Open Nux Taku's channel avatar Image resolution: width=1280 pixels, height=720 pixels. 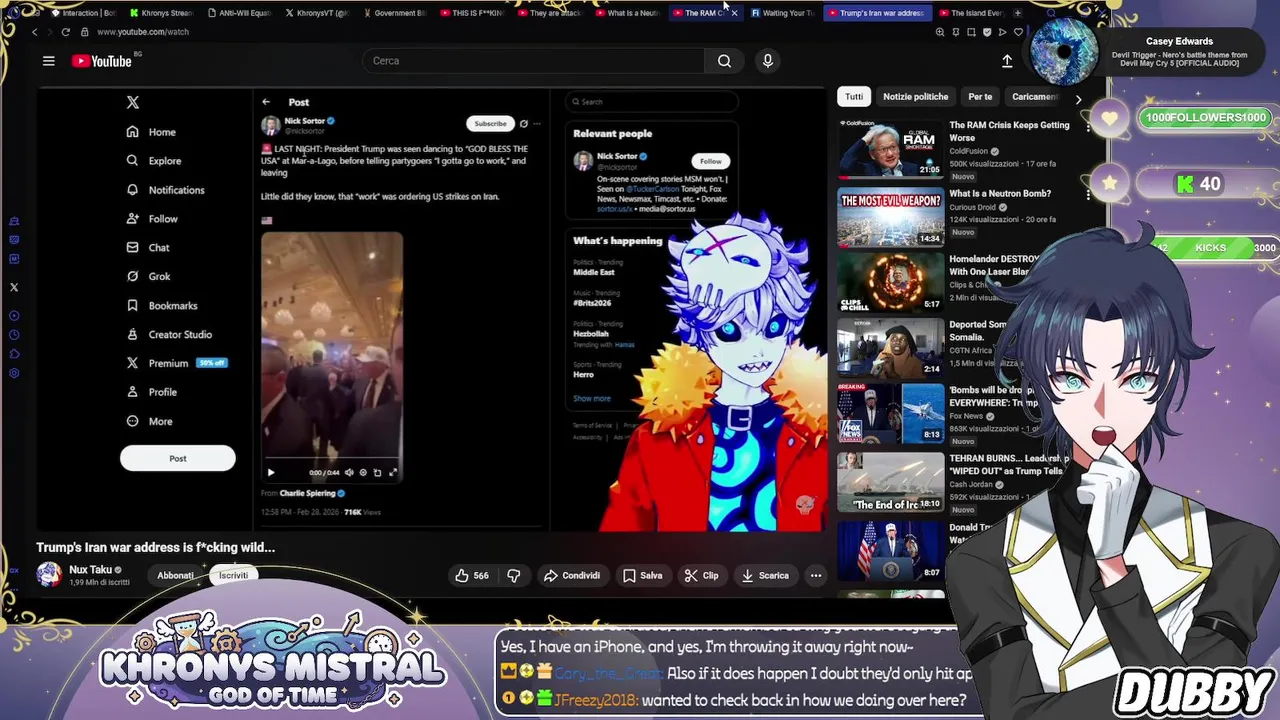pos(49,575)
